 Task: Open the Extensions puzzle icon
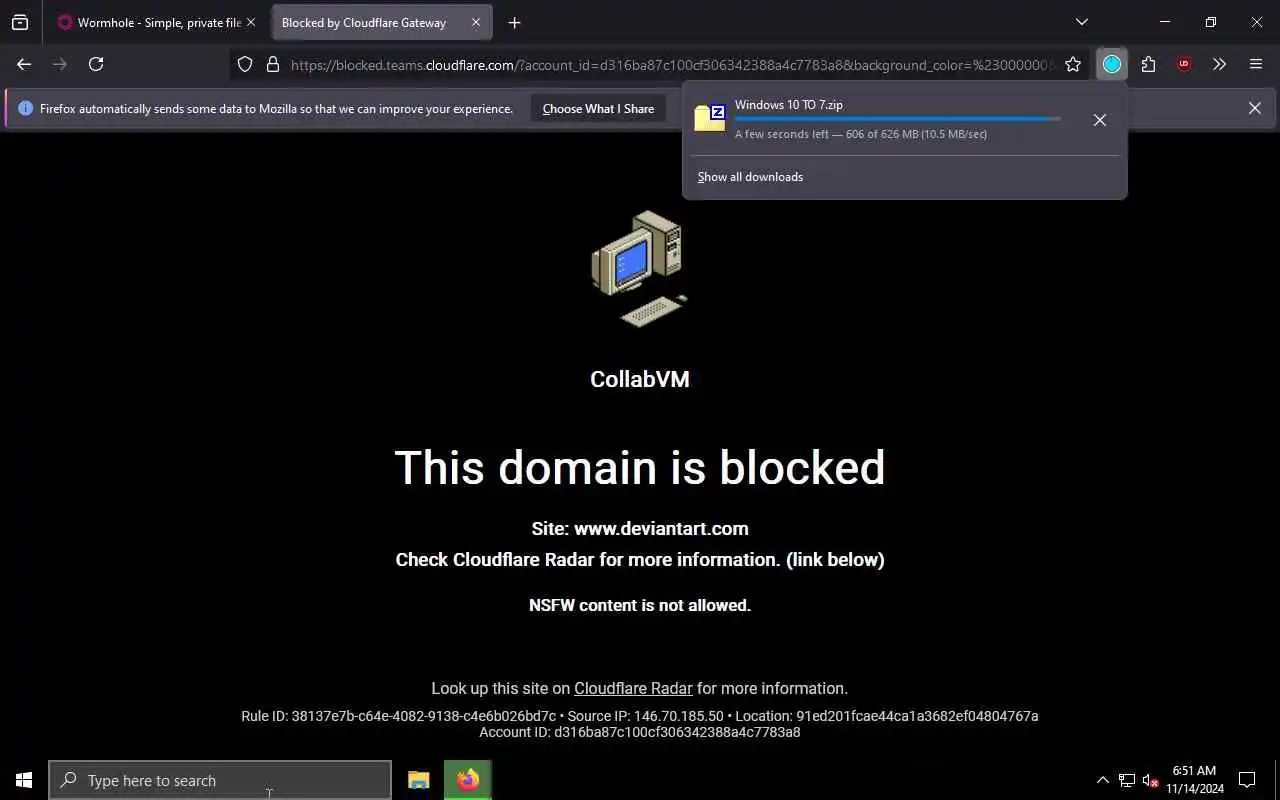click(x=1148, y=64)
